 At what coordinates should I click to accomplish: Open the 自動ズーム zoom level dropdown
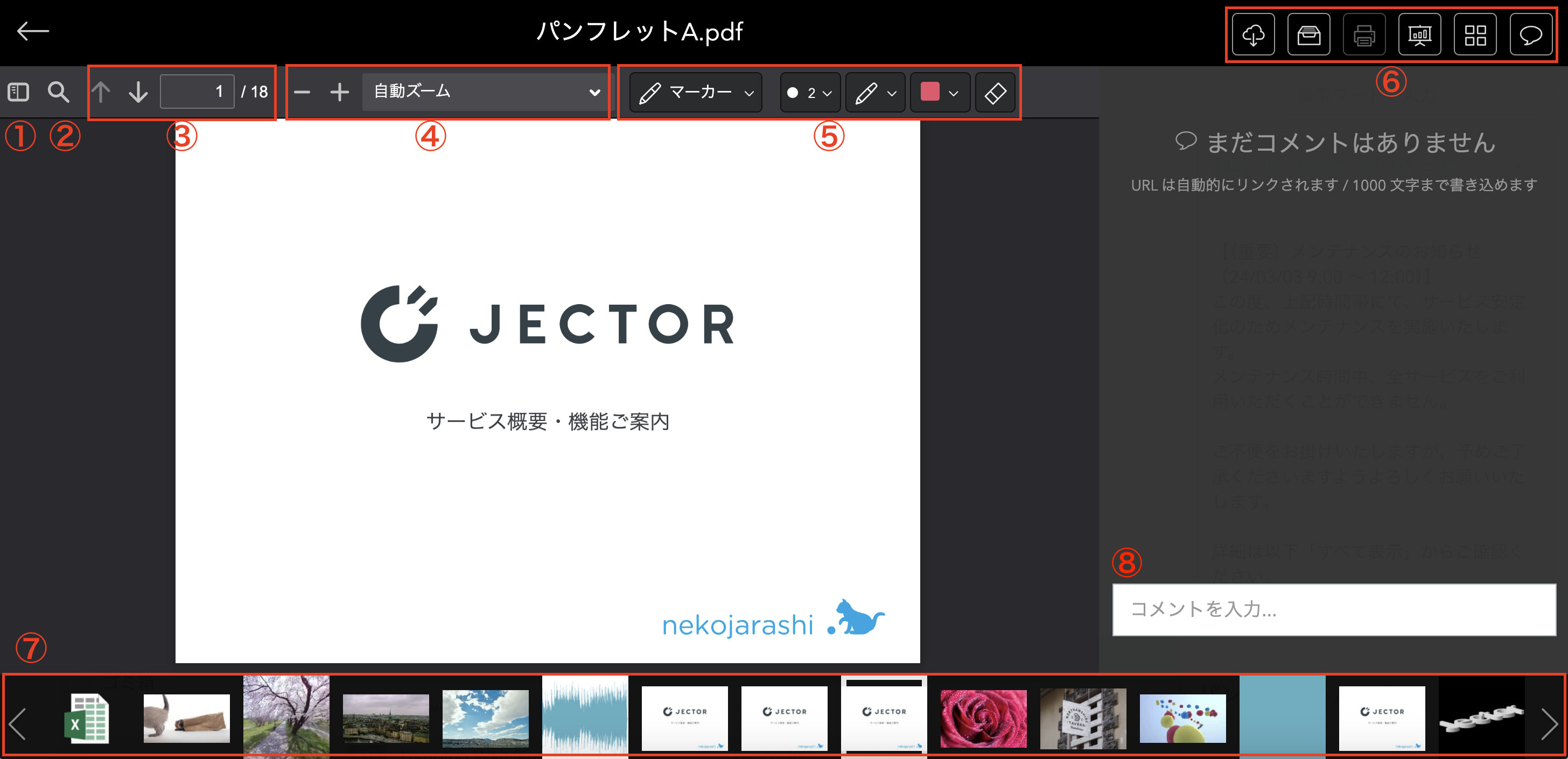pos(485,92)
